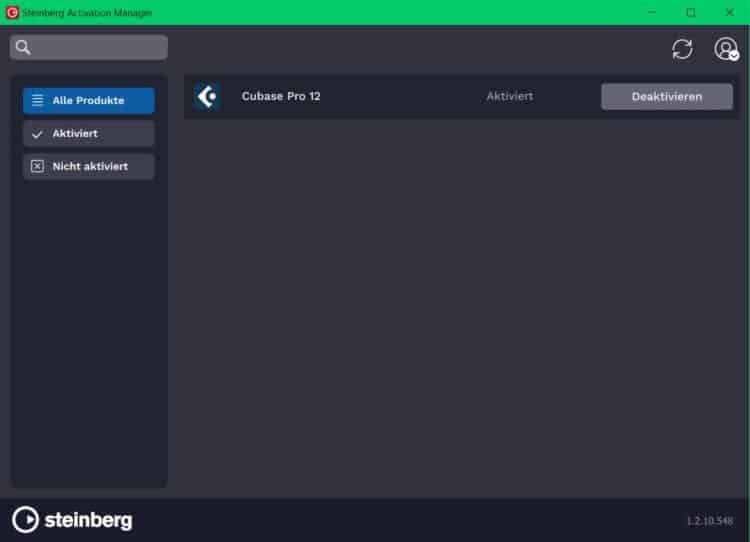Screen dimensions: 750x542
Task: Click the refresh licenses icon
Action: (682, 49)
